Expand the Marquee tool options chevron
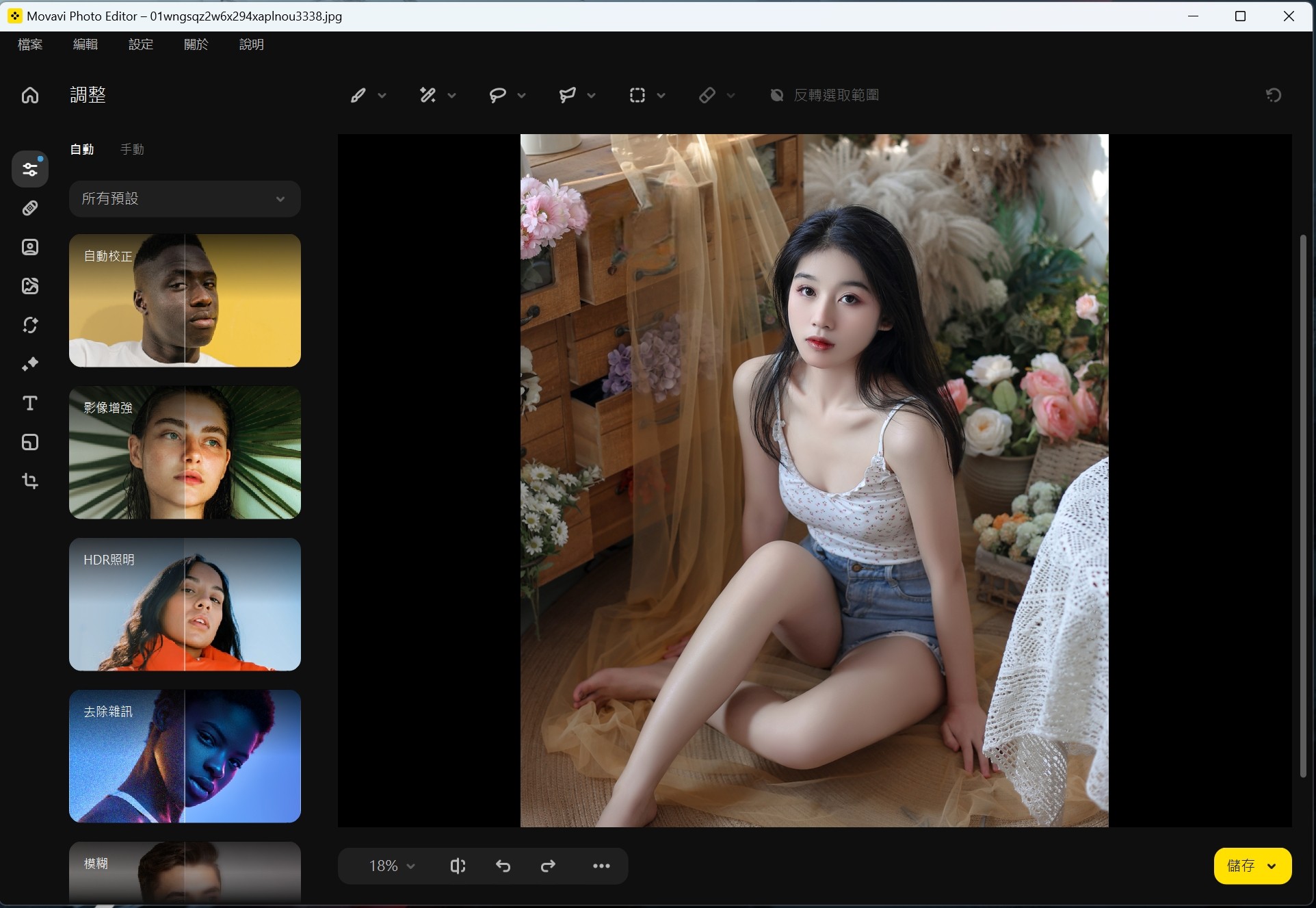 pyautogui.click(x=661, y=96)
